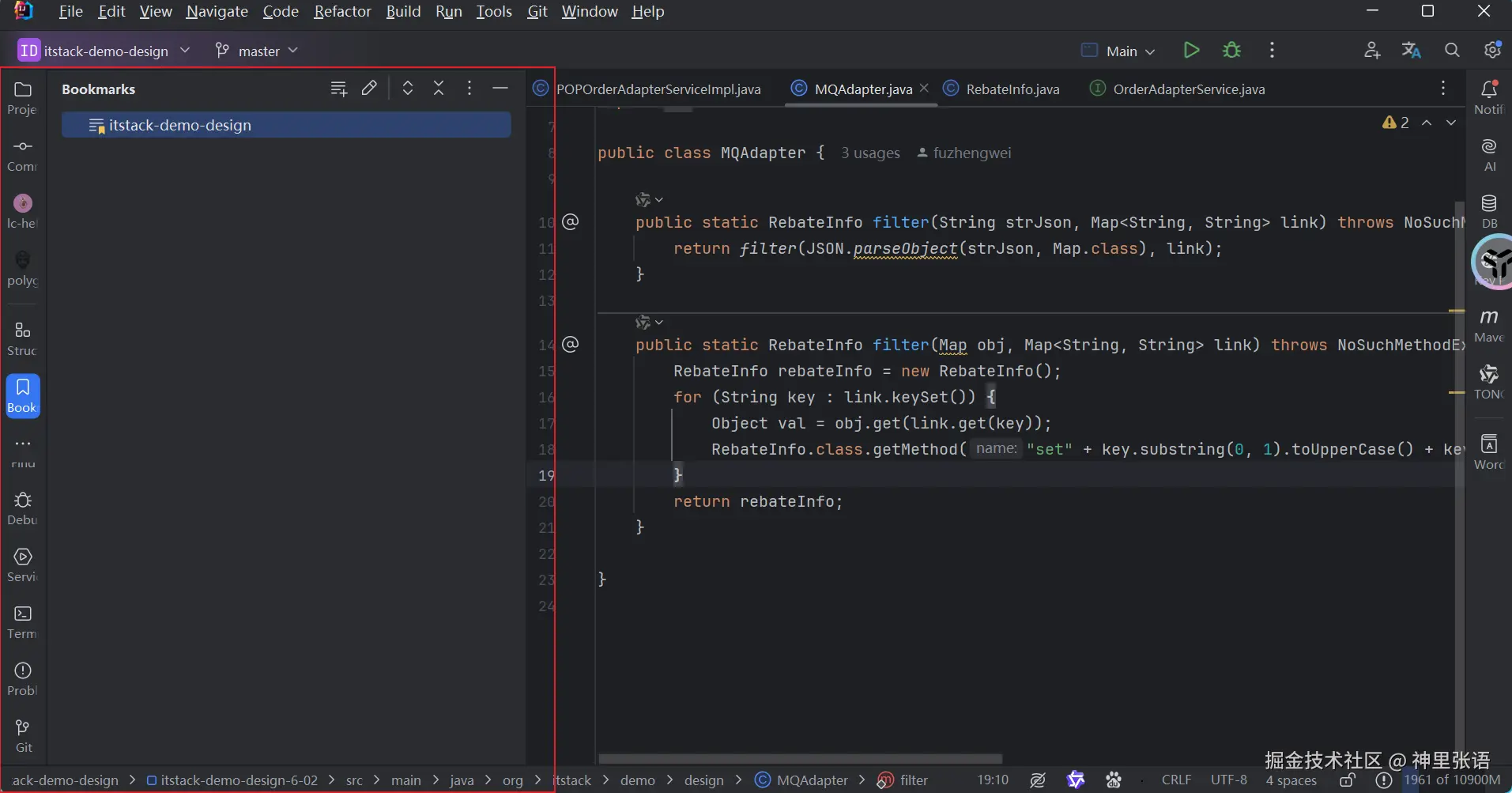
Task: Open the Terminal tool window
Action: click(23, 622)
